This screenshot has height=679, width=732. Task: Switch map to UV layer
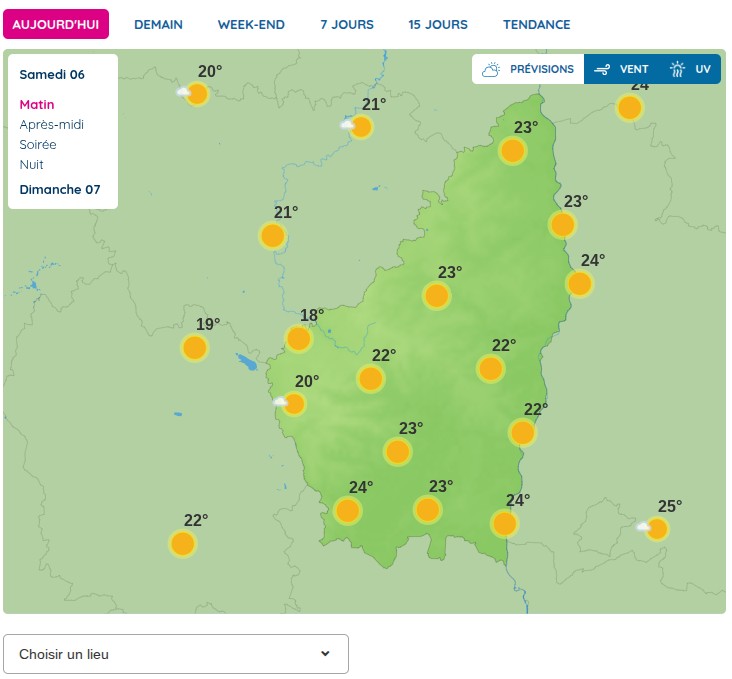tap(690, 69)
